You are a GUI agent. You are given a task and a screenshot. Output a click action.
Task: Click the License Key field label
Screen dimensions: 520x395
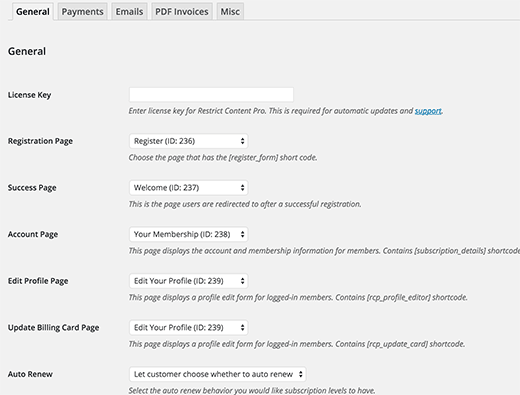[29, 95]
